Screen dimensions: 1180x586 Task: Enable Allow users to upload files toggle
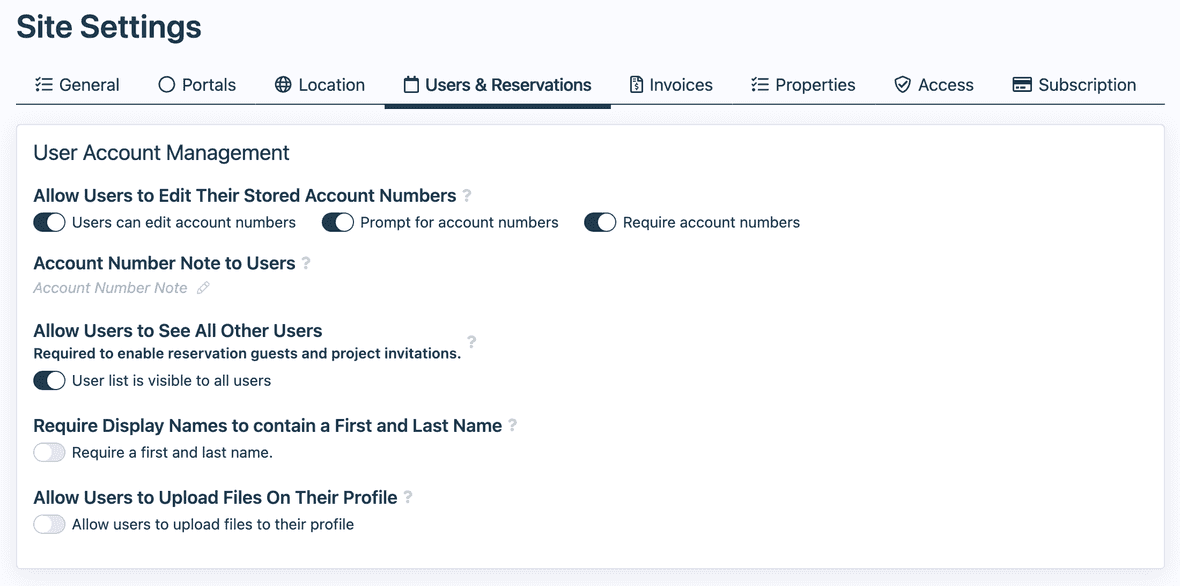(x=49, y=524)
